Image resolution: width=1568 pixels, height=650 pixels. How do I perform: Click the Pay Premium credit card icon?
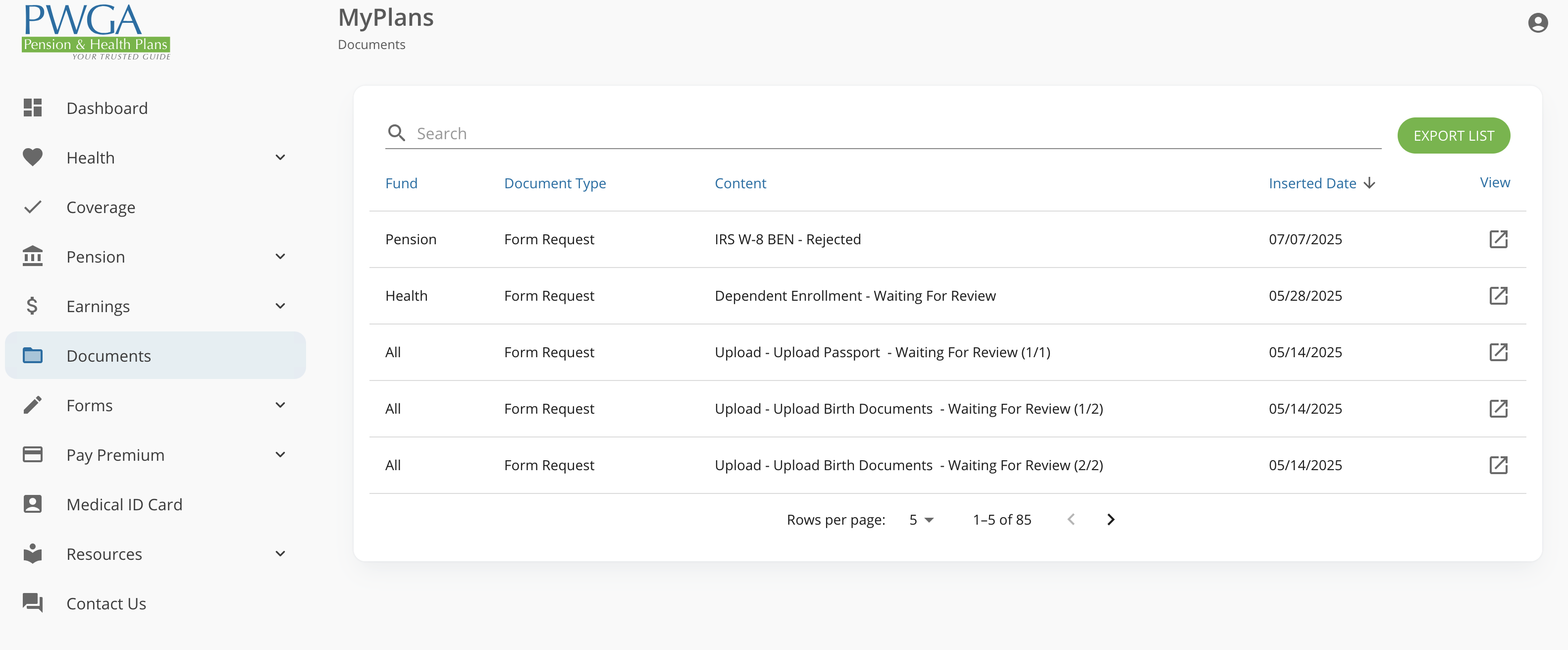click(x=32, y=454)
